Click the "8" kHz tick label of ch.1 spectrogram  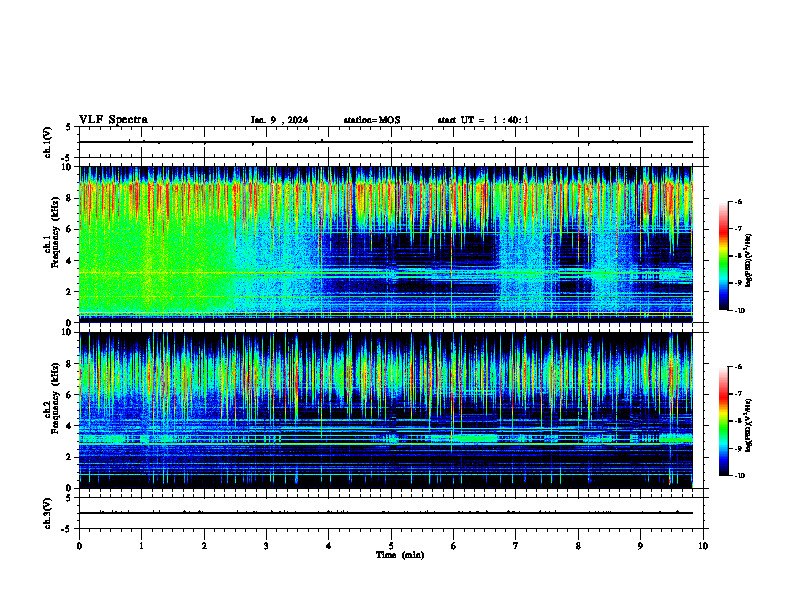[71, 198]
